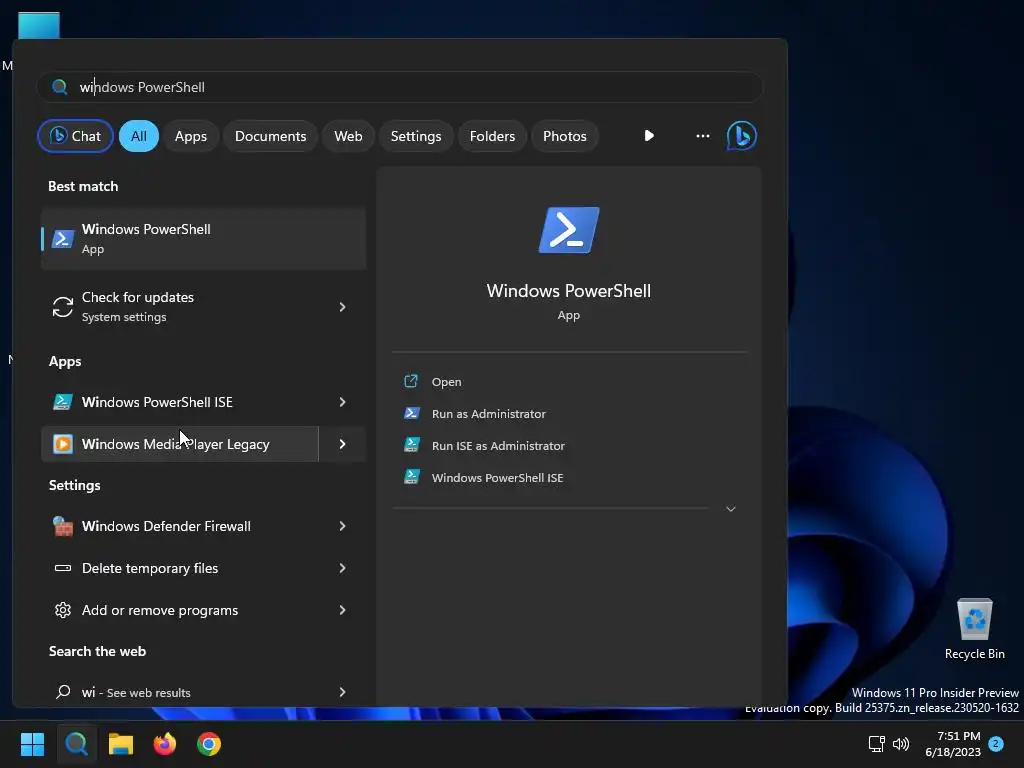The height and width of the screenshot is (768, 1024).
Task: Switch to the Apps filter tab
Action: pos(191,136)
